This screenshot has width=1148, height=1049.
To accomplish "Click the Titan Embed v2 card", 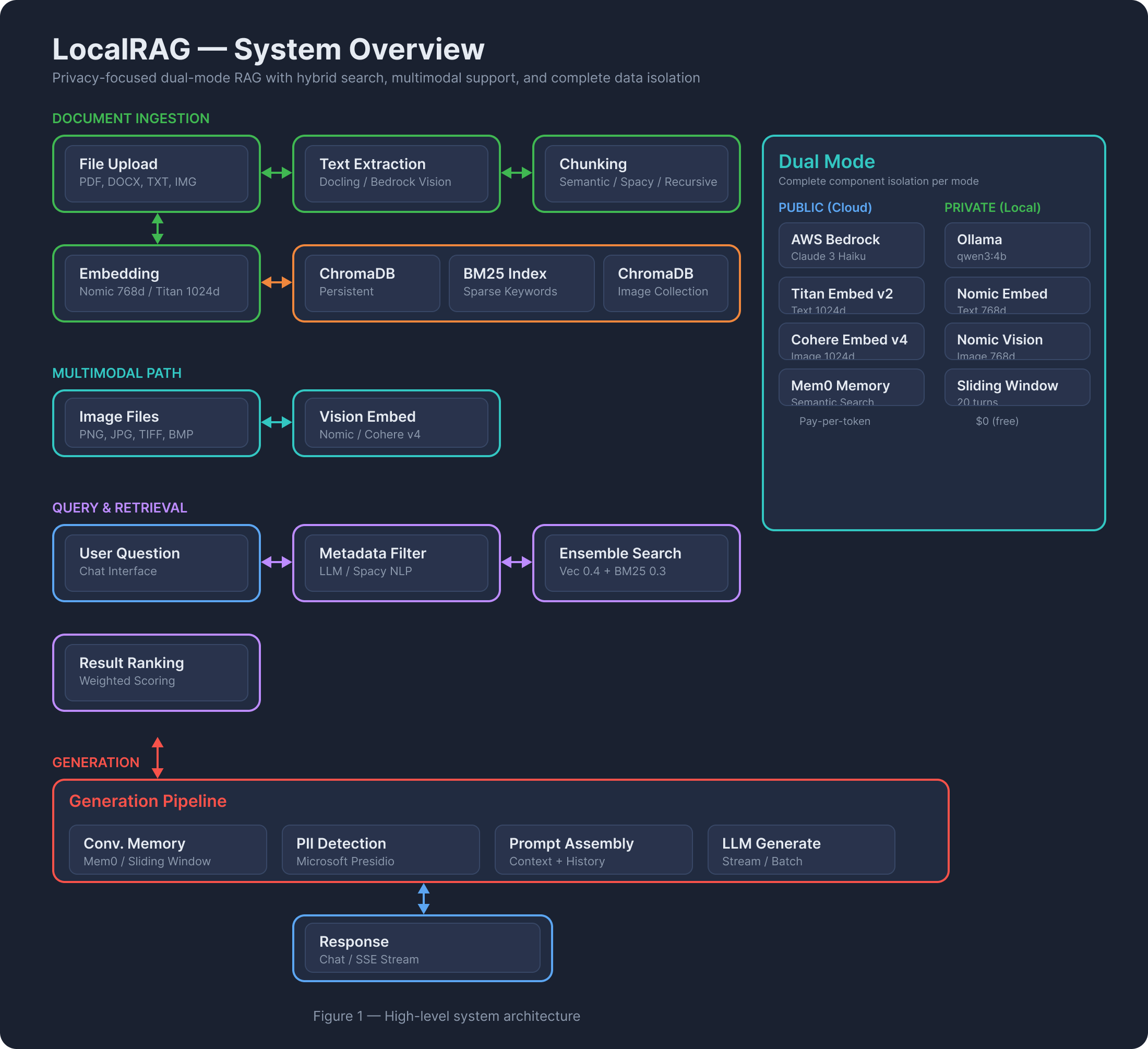I will [x=851, y=295].
